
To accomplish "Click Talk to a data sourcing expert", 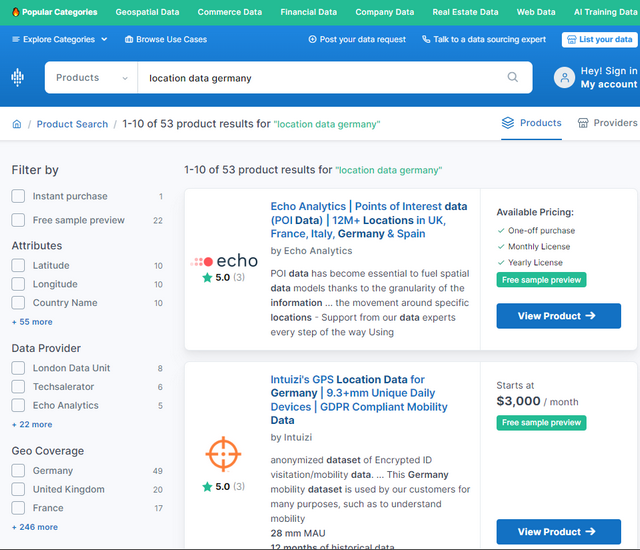I will pos(484,39).
